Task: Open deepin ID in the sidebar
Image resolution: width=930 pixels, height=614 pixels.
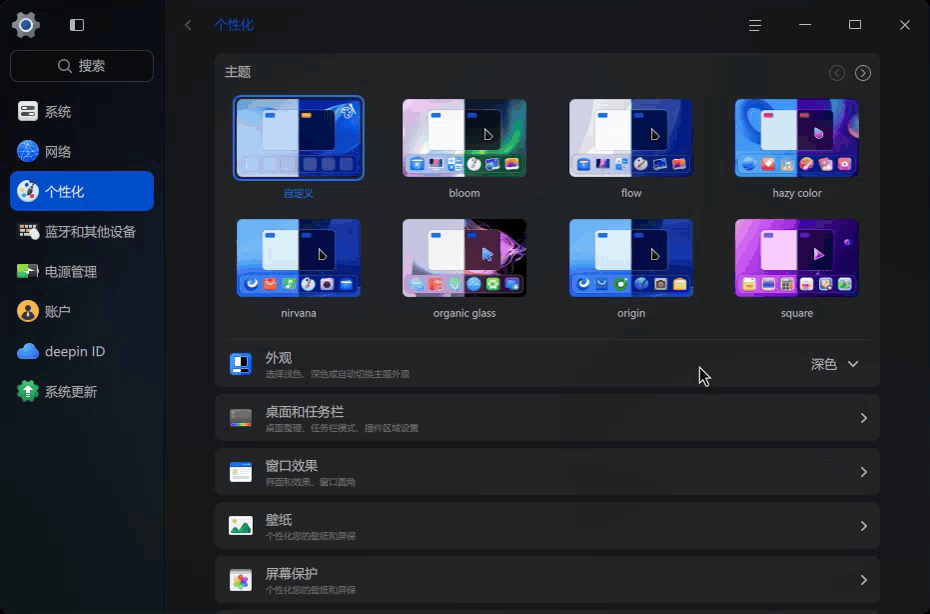Action: point(82,351)
